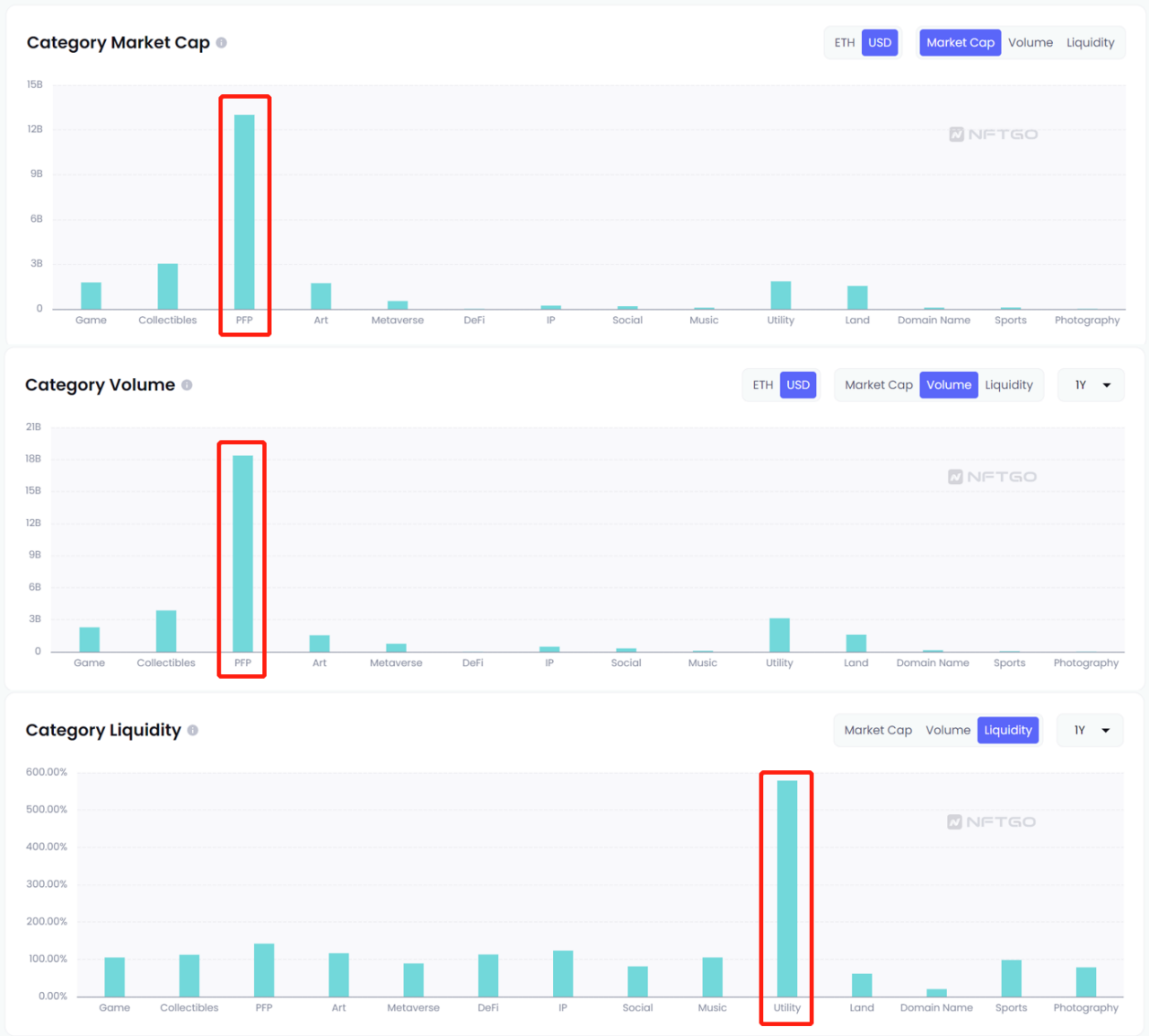Switch Category Volume currency to ETH
The width and height of the screenshot is (1149, 1036).
pyautogui.click(x=762, y=384)
